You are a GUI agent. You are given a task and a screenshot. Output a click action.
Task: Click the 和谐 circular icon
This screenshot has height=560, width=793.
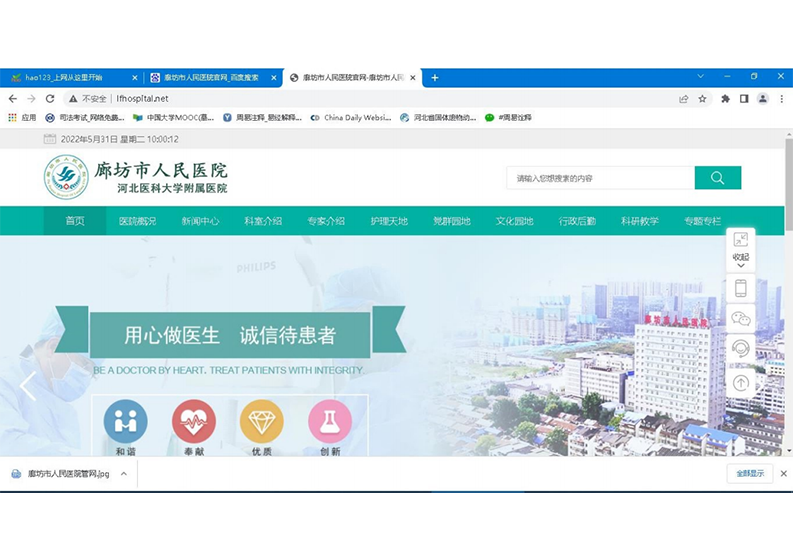(125, 421)
